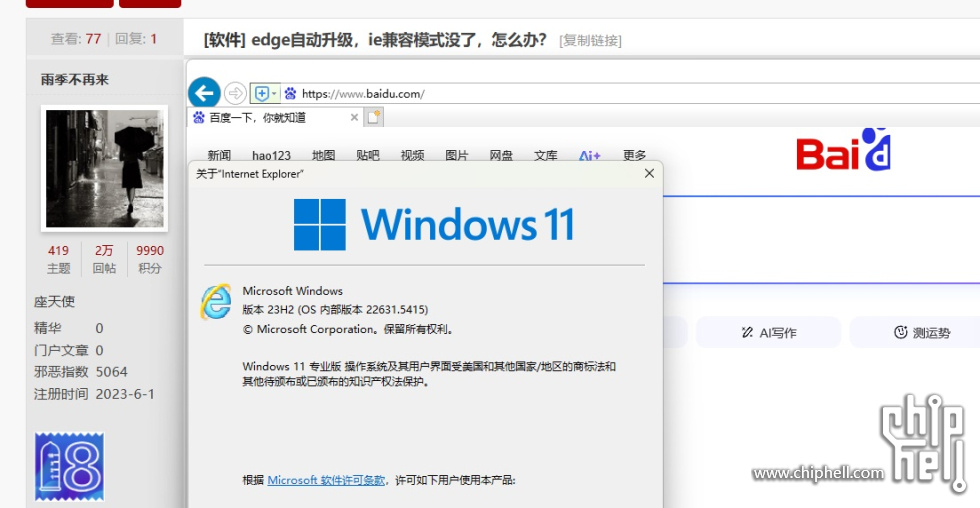Click the user avatar umbrella photo
The width and height of the screenshot is (980, 508).
click(104, 169)
